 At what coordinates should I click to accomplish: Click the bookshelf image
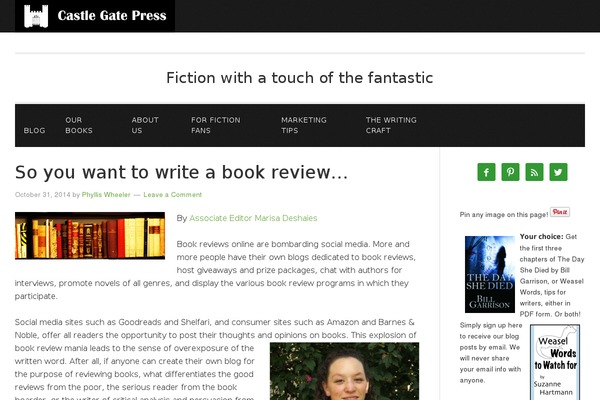pos(90,236)
